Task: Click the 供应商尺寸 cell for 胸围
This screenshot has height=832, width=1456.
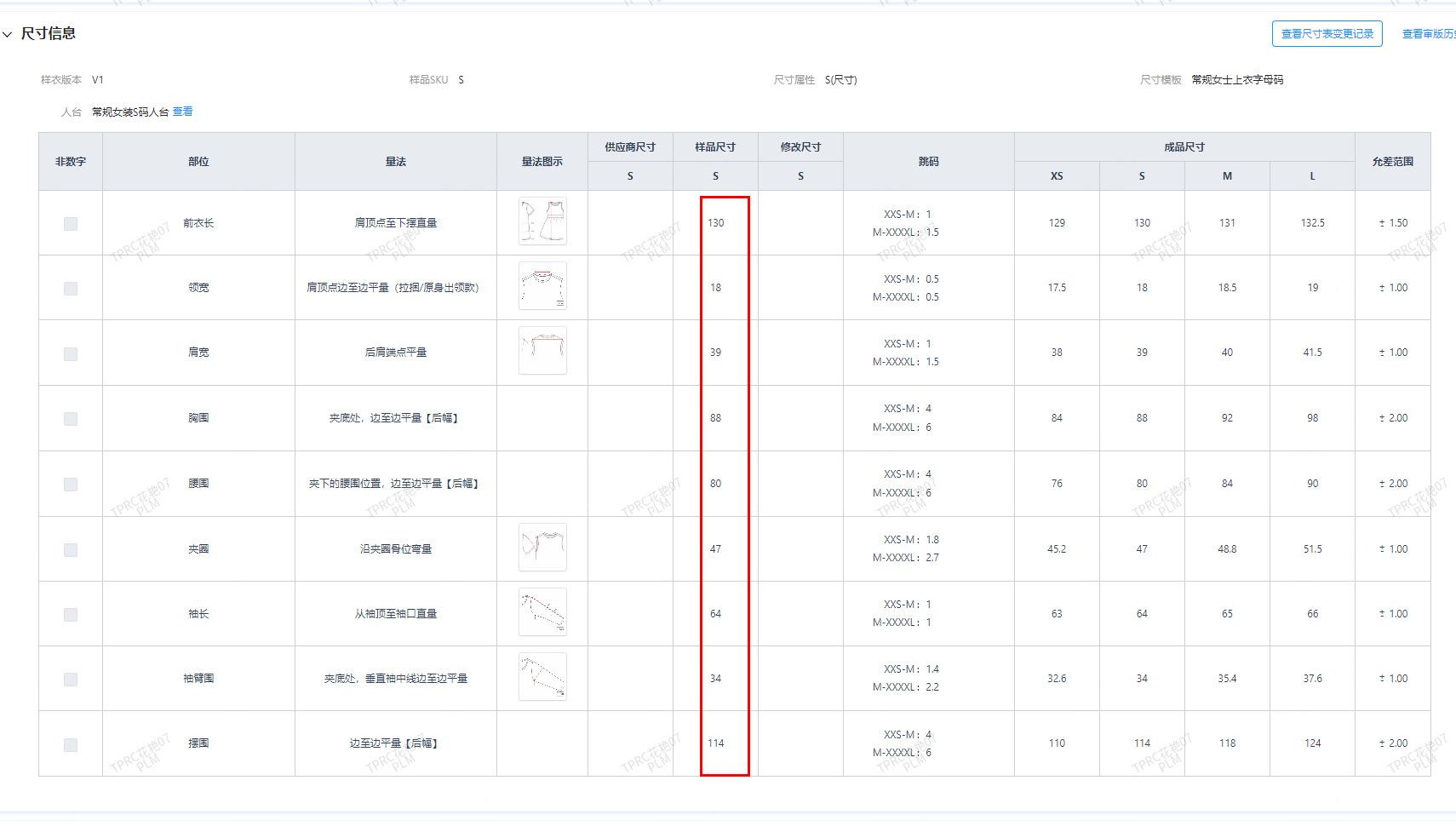Action: point(630,418)
